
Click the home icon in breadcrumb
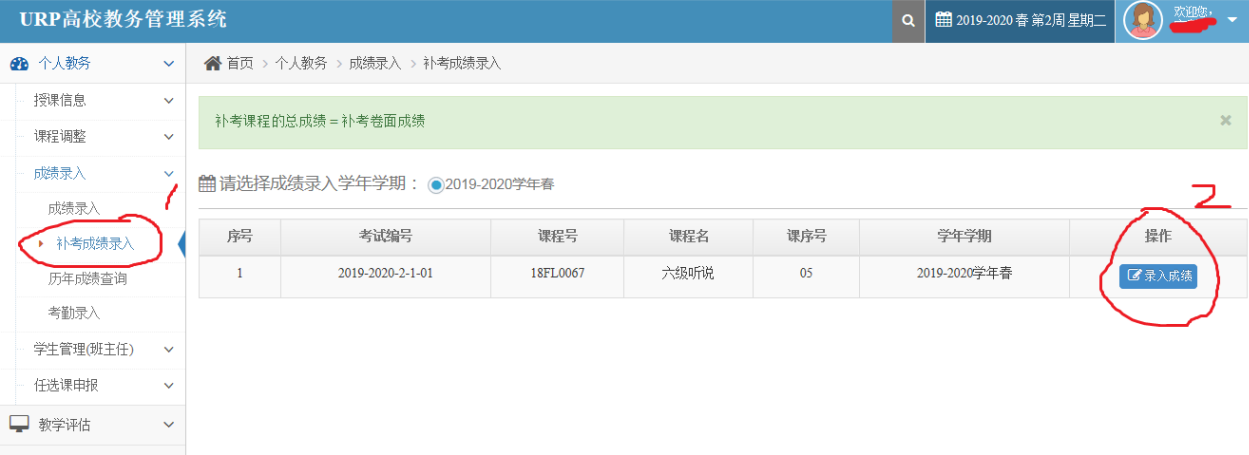pyautogui.click(x=212, y=63)
